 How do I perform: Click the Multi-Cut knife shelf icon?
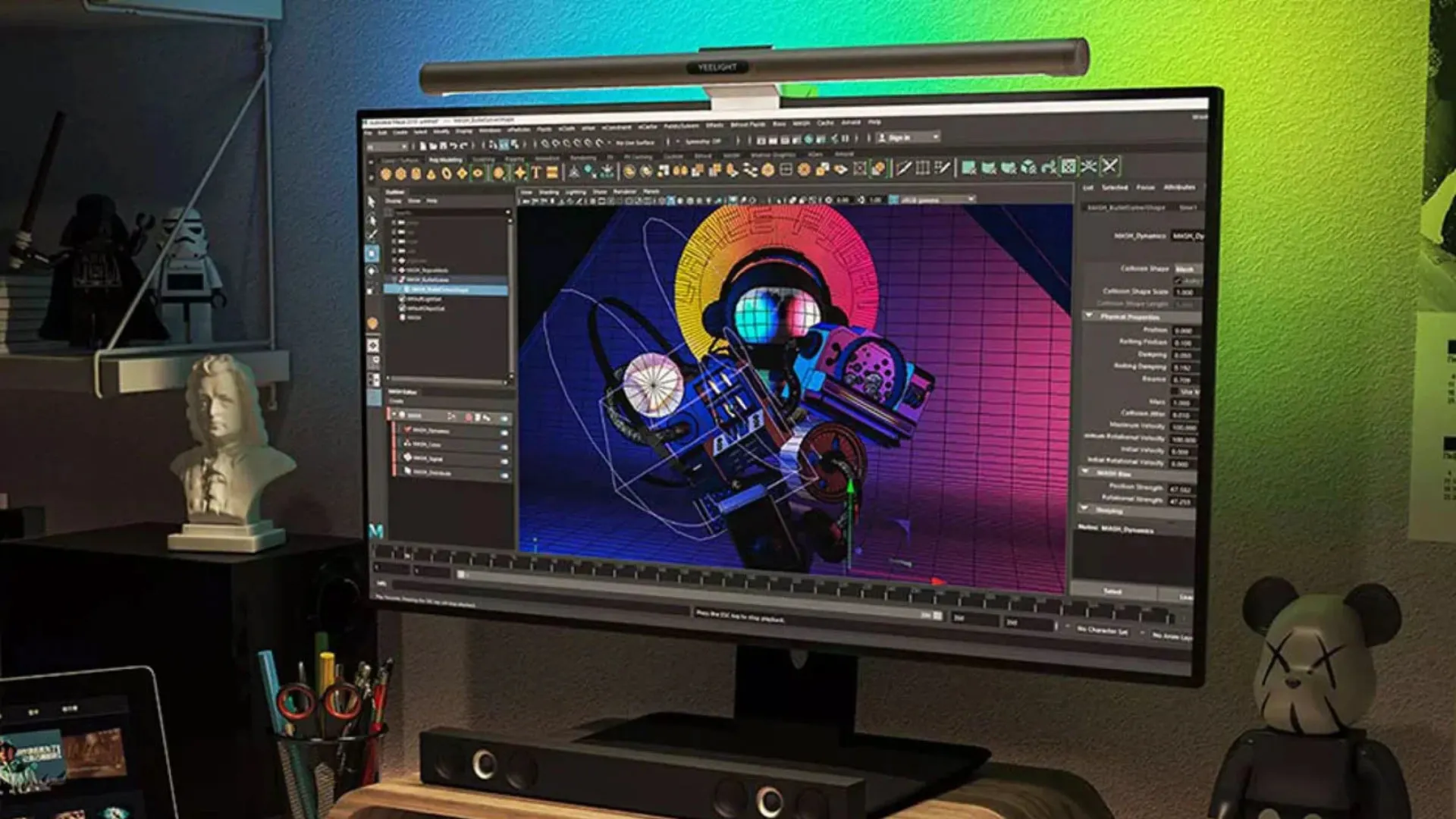(903, 168)
